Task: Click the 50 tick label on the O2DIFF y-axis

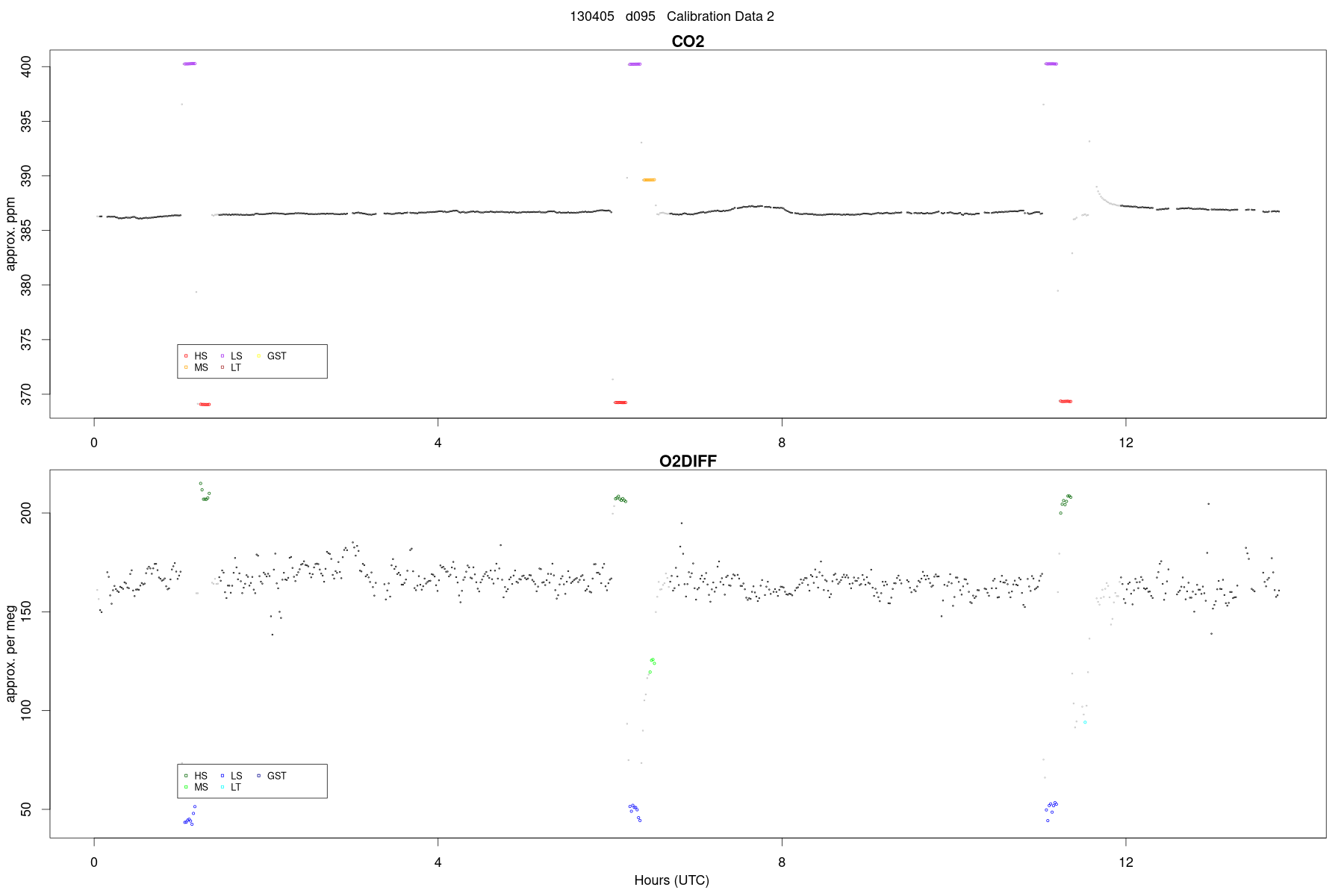Action: (x=26, y=809)
